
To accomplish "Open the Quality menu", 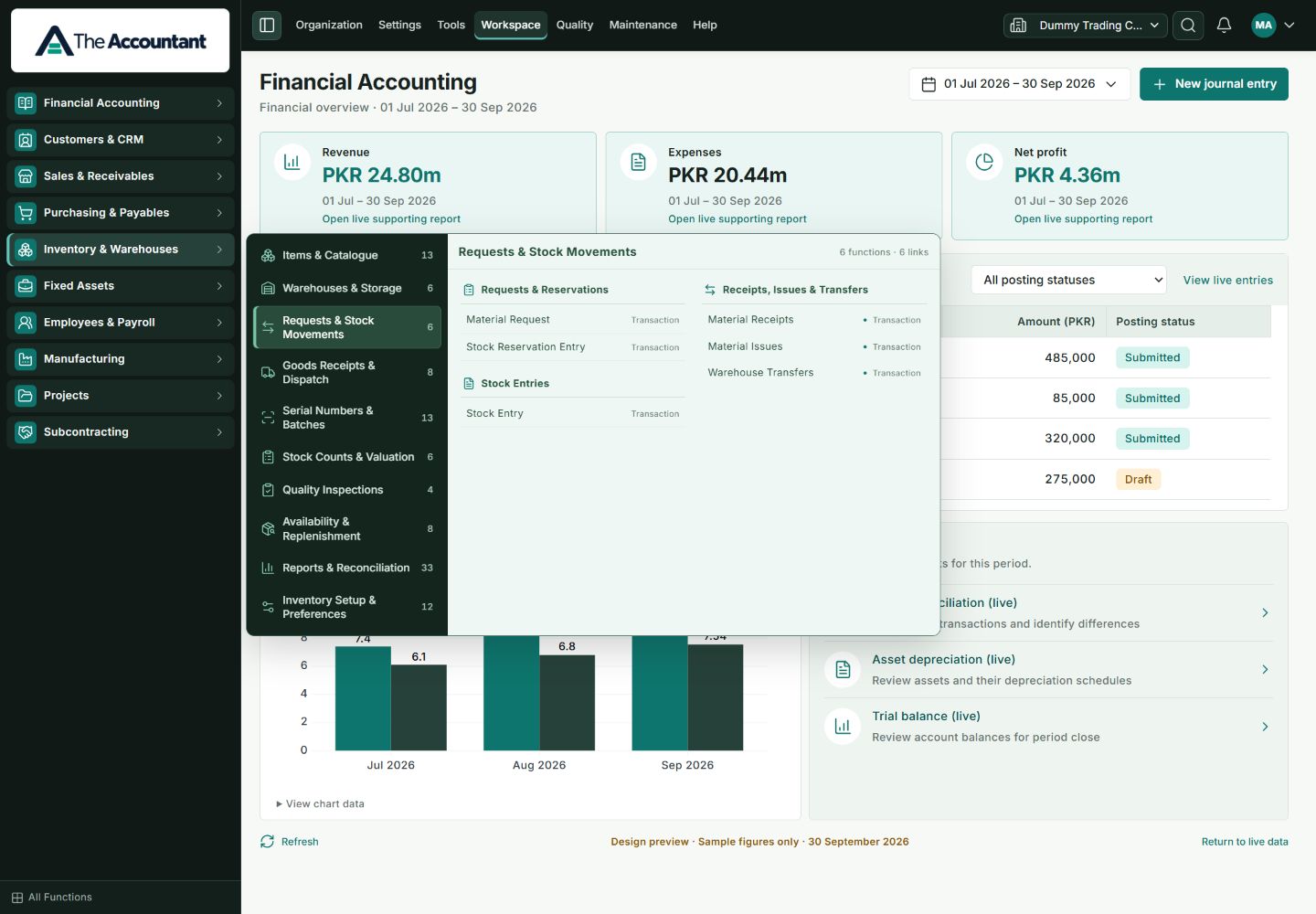I will [x=575, y=26].
